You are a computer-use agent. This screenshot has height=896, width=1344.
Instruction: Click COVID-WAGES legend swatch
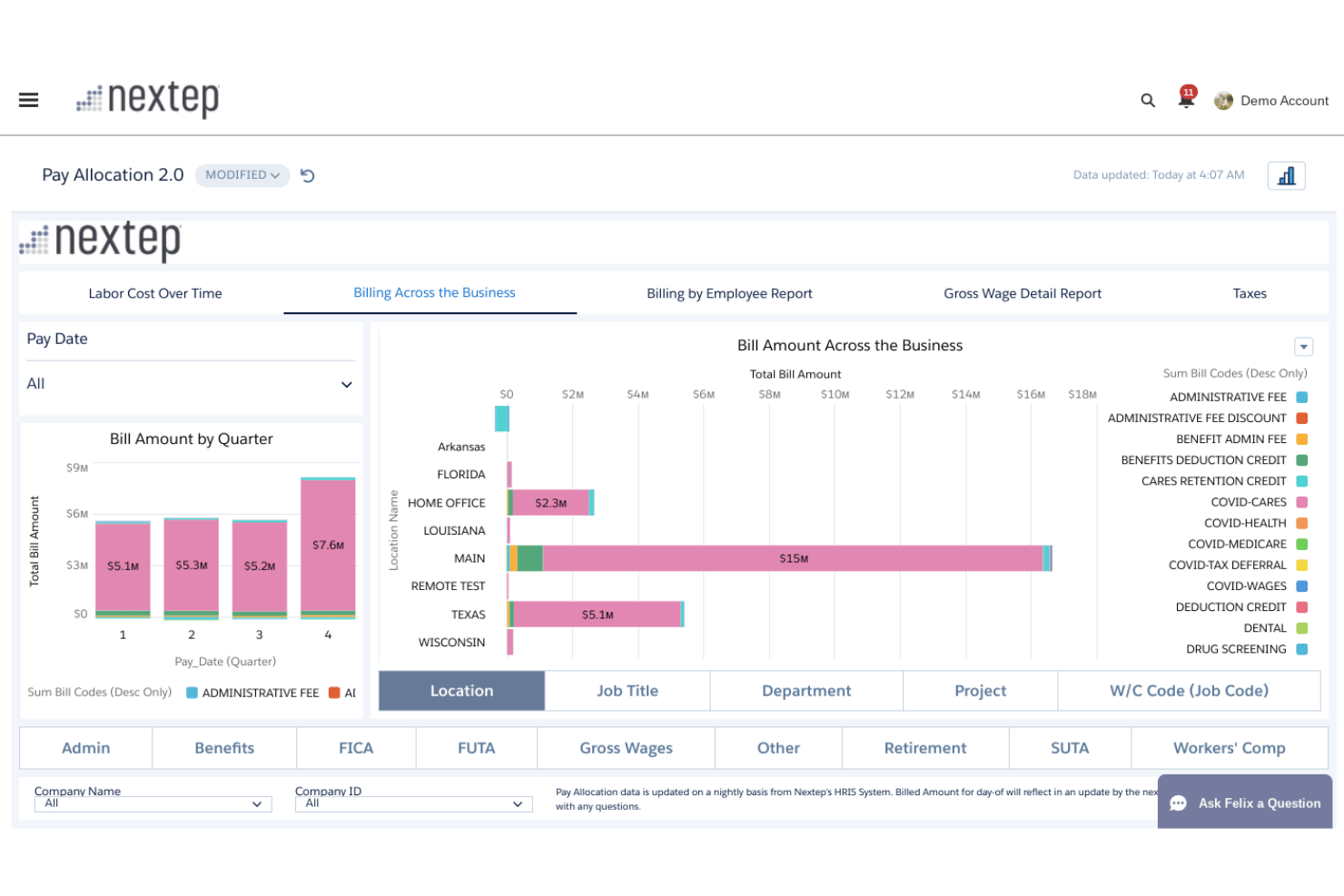(x=1301, y=586)
